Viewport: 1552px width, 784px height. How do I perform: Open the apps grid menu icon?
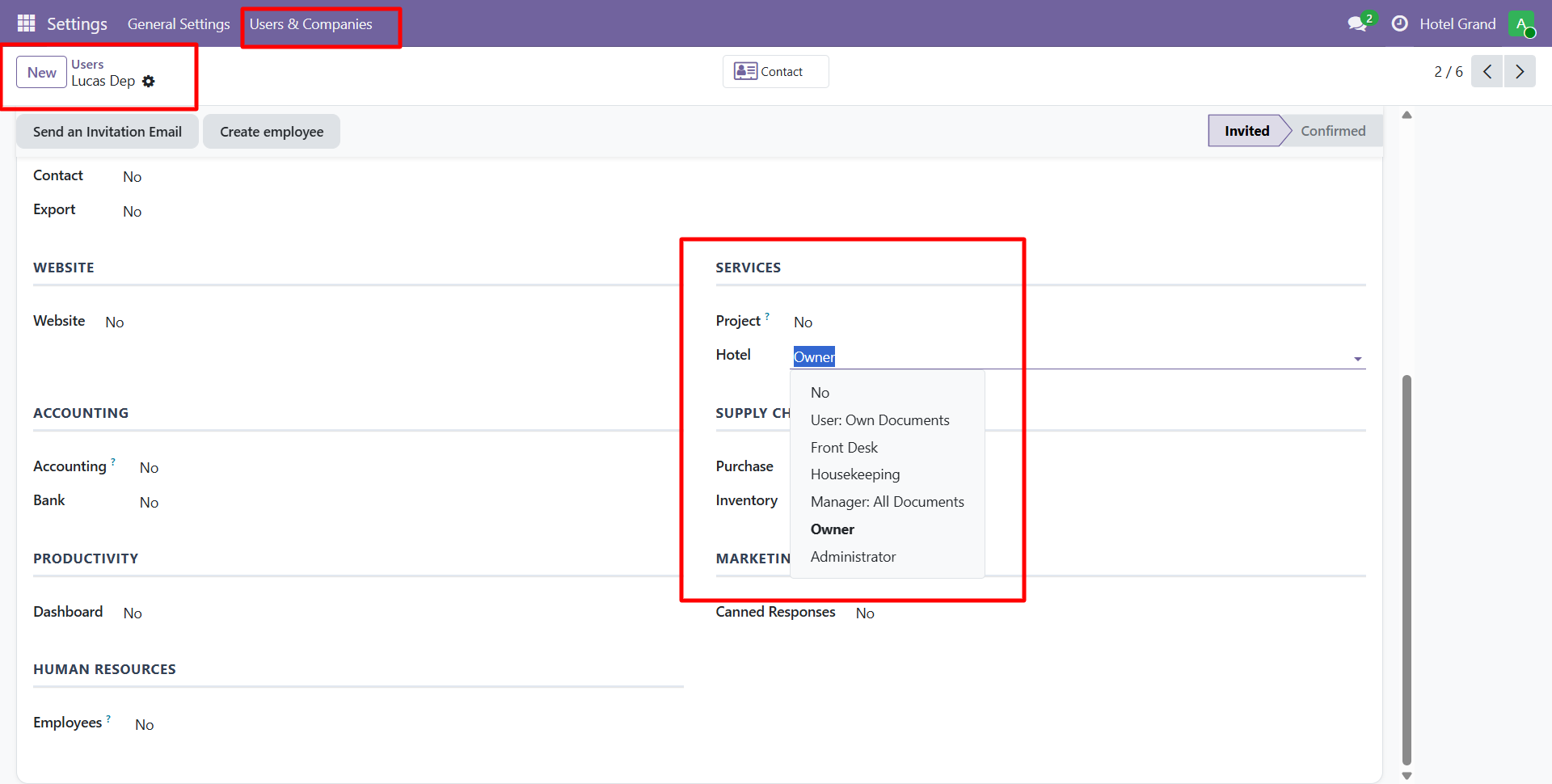click(x=26, y=23)
